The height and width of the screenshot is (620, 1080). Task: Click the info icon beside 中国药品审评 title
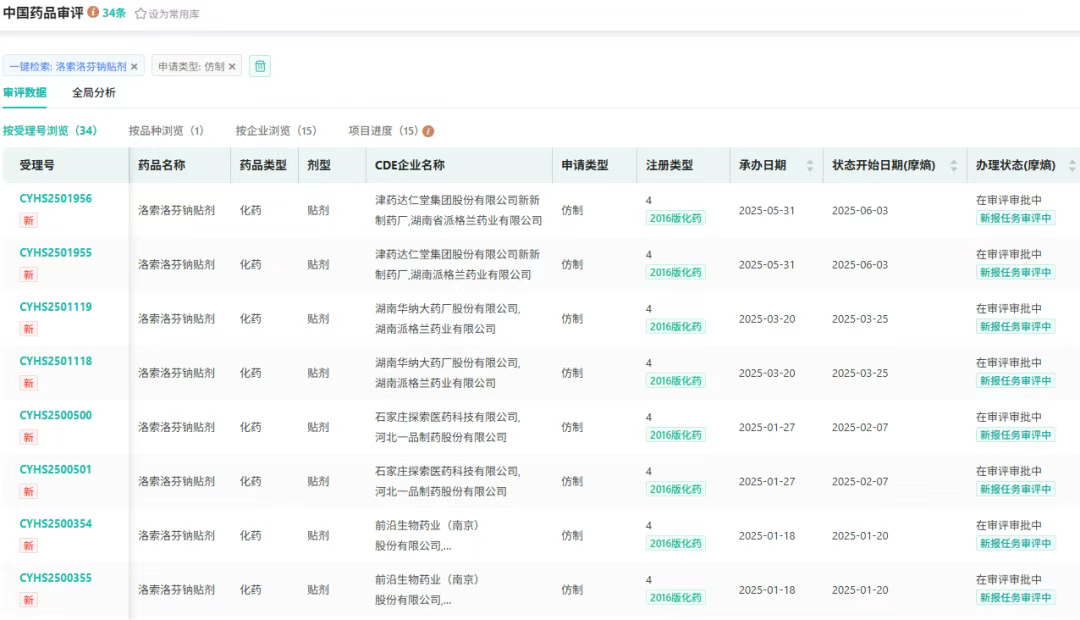93,13
